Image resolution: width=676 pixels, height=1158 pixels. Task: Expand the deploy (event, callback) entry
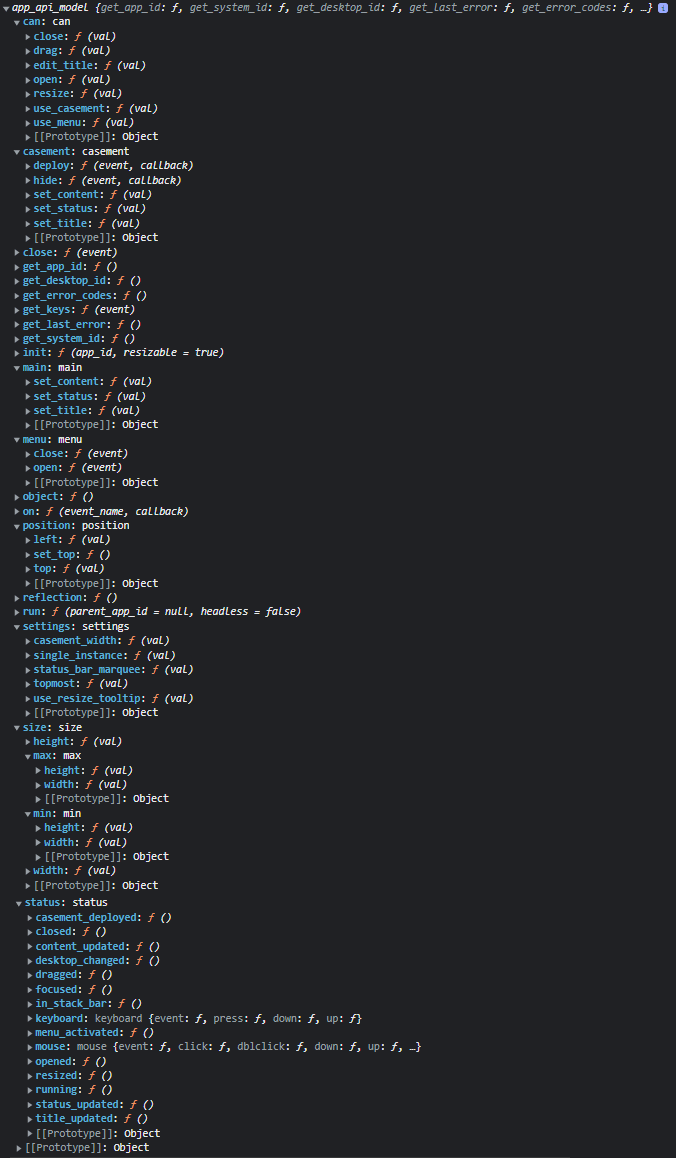click(x=28, y=166)
